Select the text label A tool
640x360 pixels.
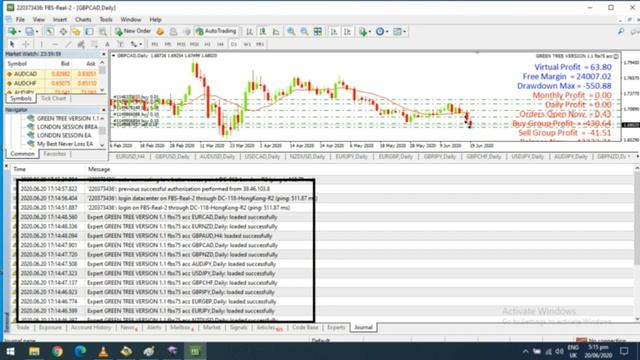[x=107, y=44]
